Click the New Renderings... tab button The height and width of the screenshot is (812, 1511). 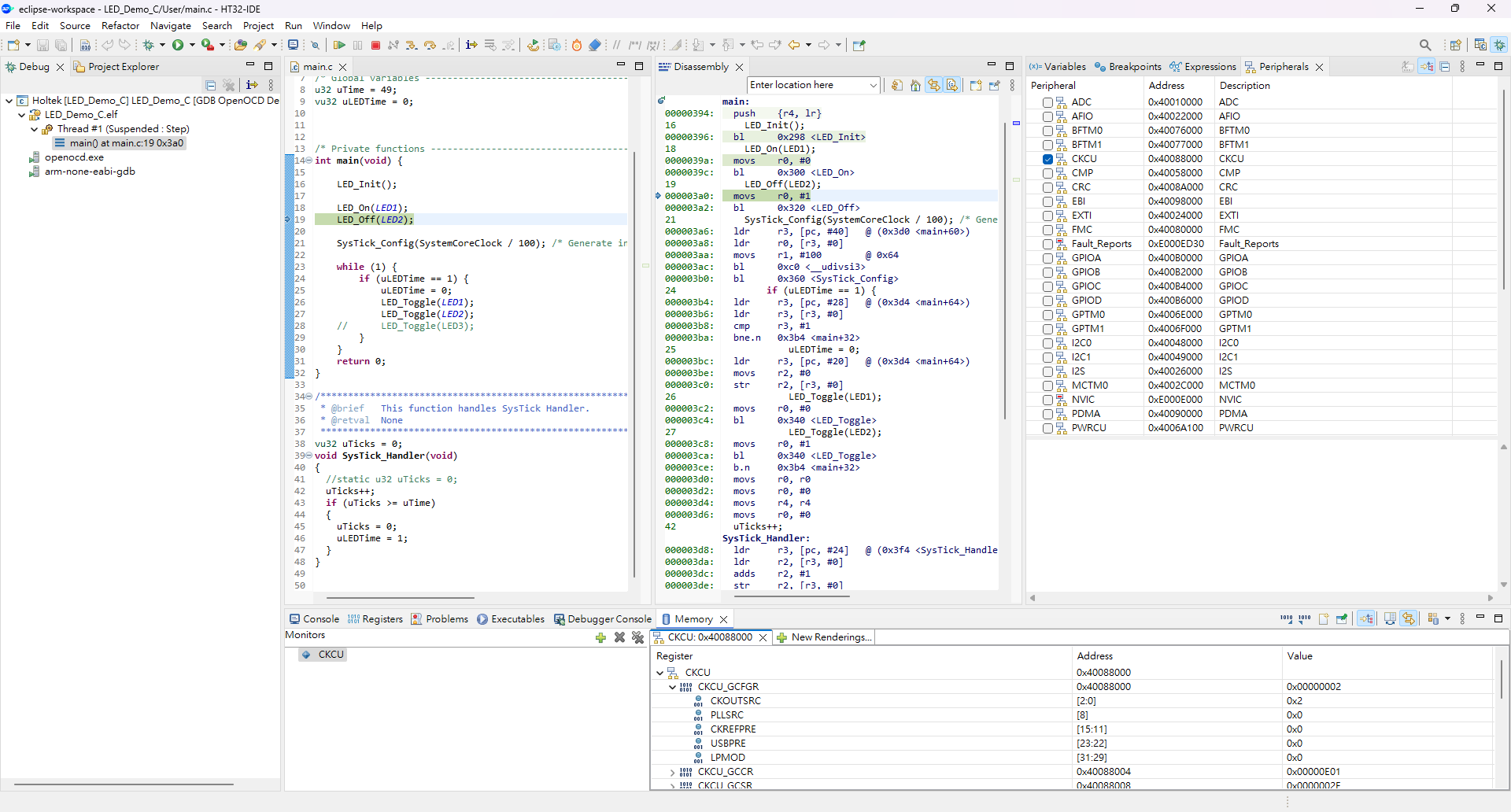point(824,637)
